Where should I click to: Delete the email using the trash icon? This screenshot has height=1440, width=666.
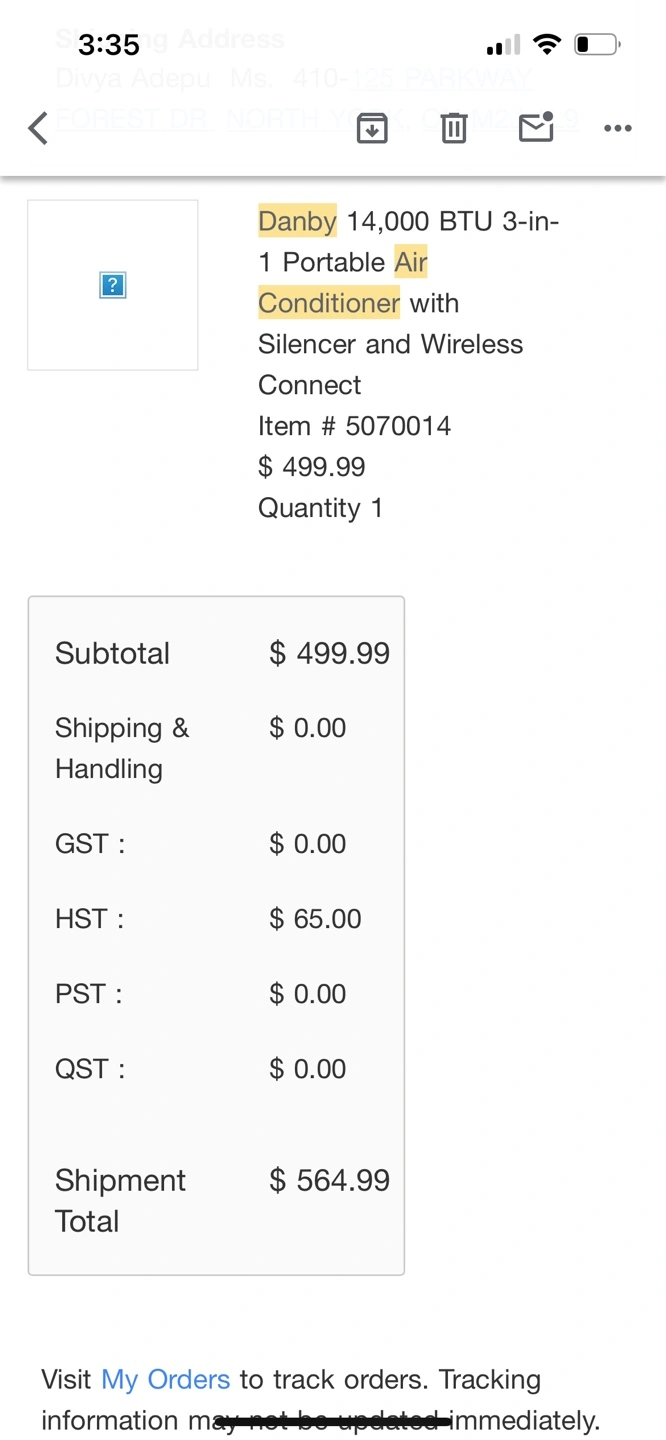click(x=454, y=128)
